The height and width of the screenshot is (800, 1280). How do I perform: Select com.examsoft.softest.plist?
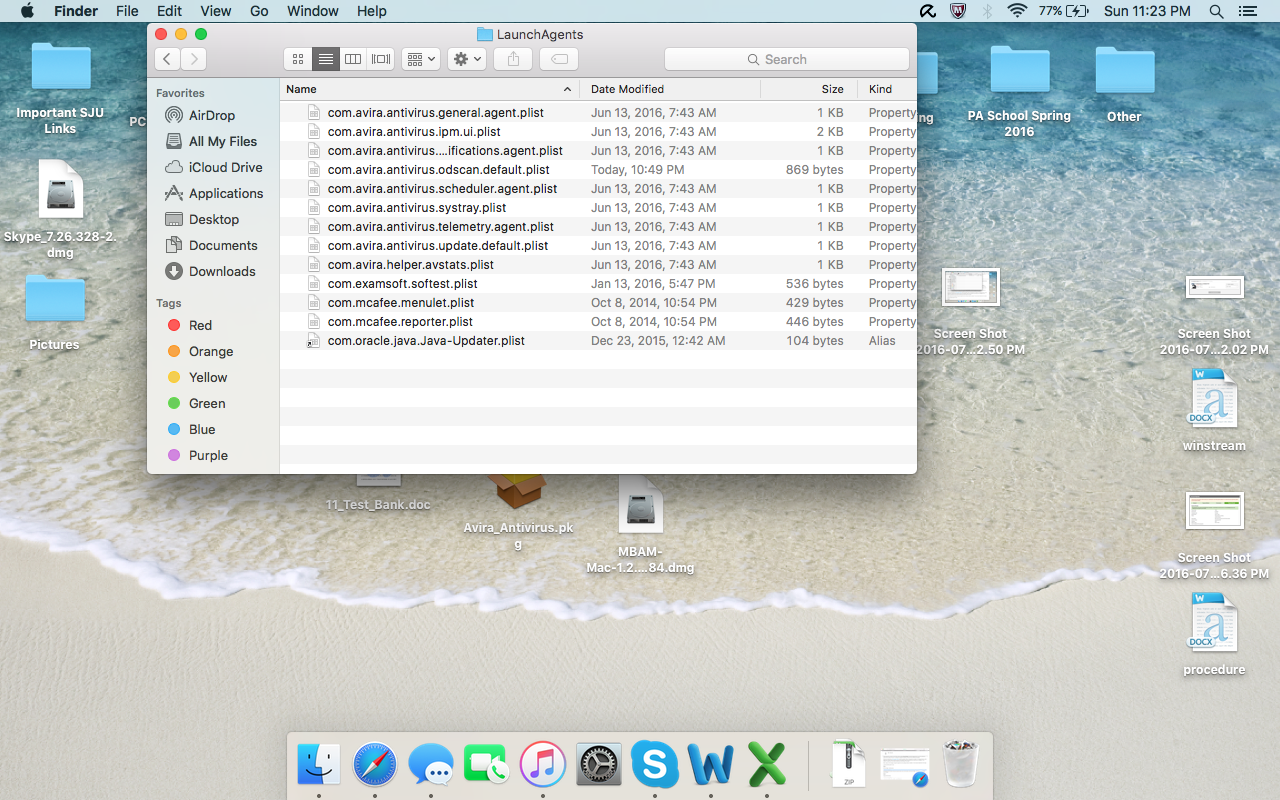[598, 284]
